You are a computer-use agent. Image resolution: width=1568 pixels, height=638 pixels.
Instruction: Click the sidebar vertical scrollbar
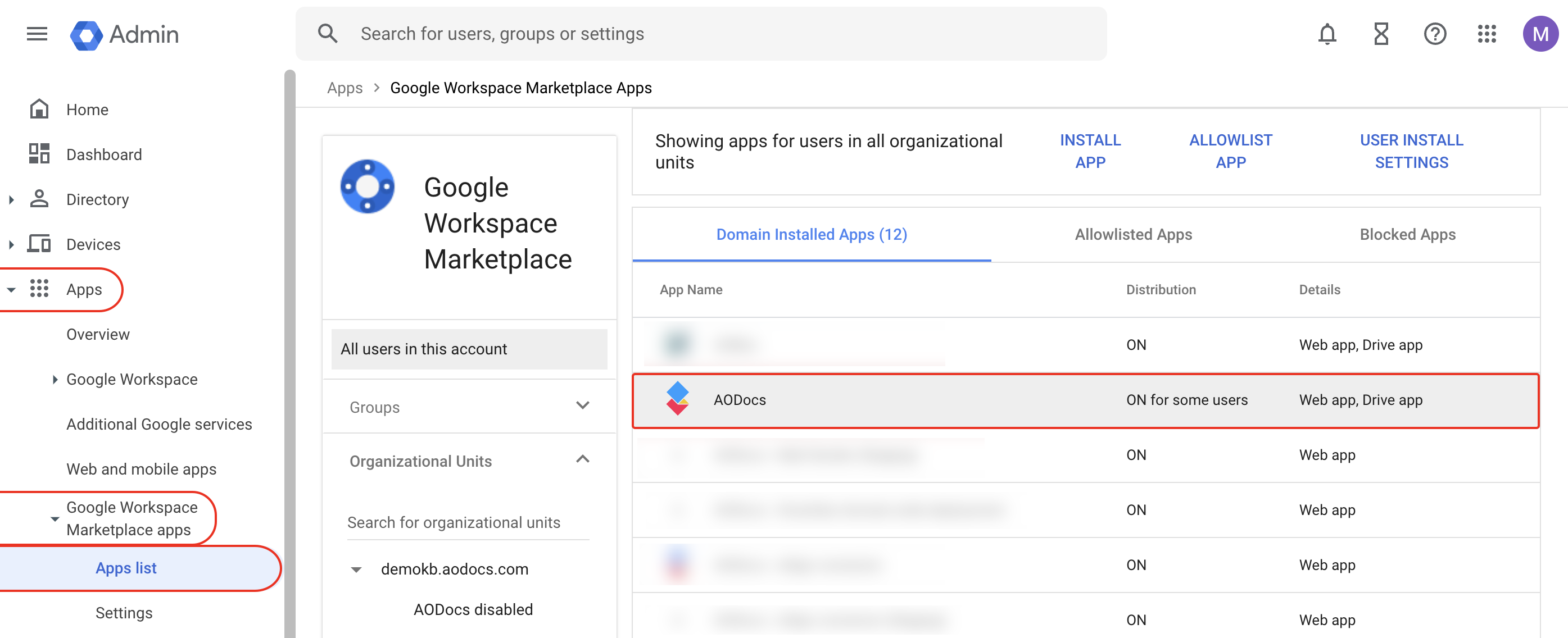tap(290, 353)
